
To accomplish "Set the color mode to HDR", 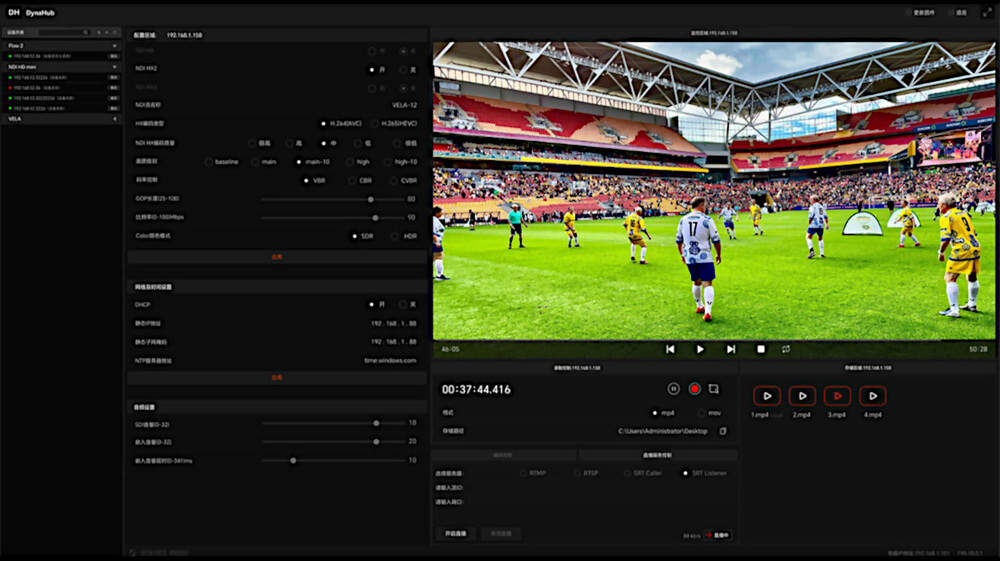I will tap(395, 236).
